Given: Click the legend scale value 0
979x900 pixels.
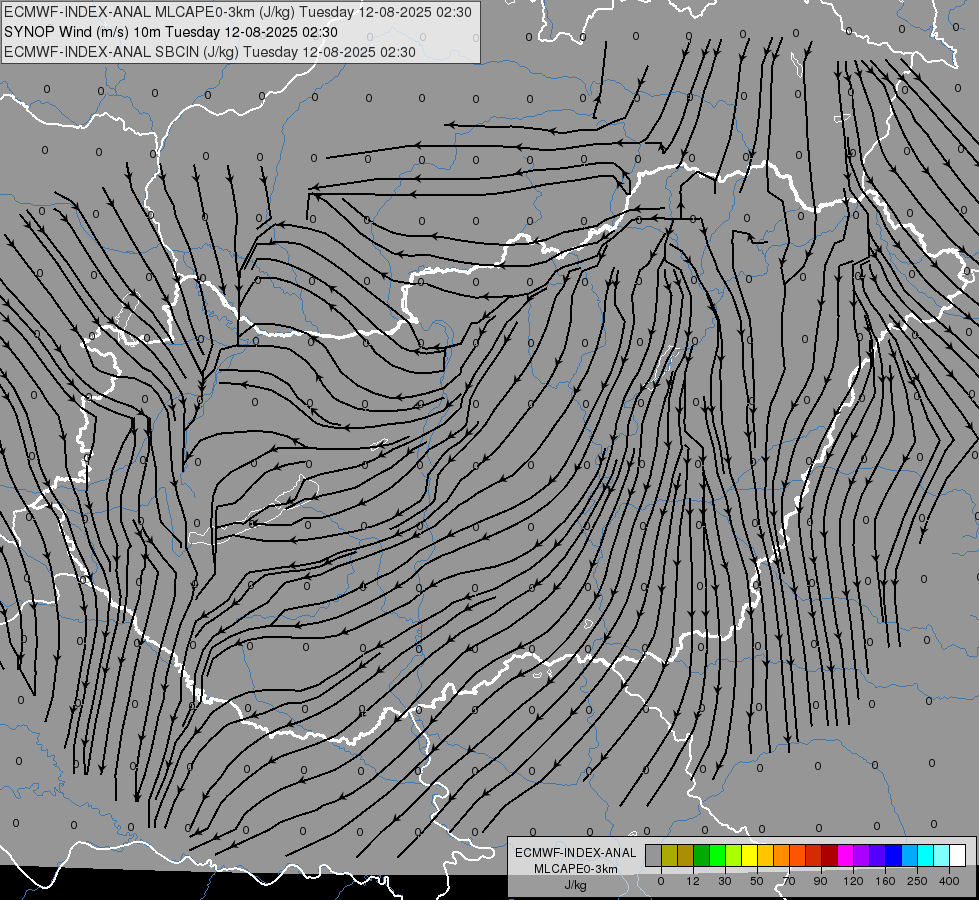Looking at the screenshot, I should pyautogui.click(x=661, y=881).
